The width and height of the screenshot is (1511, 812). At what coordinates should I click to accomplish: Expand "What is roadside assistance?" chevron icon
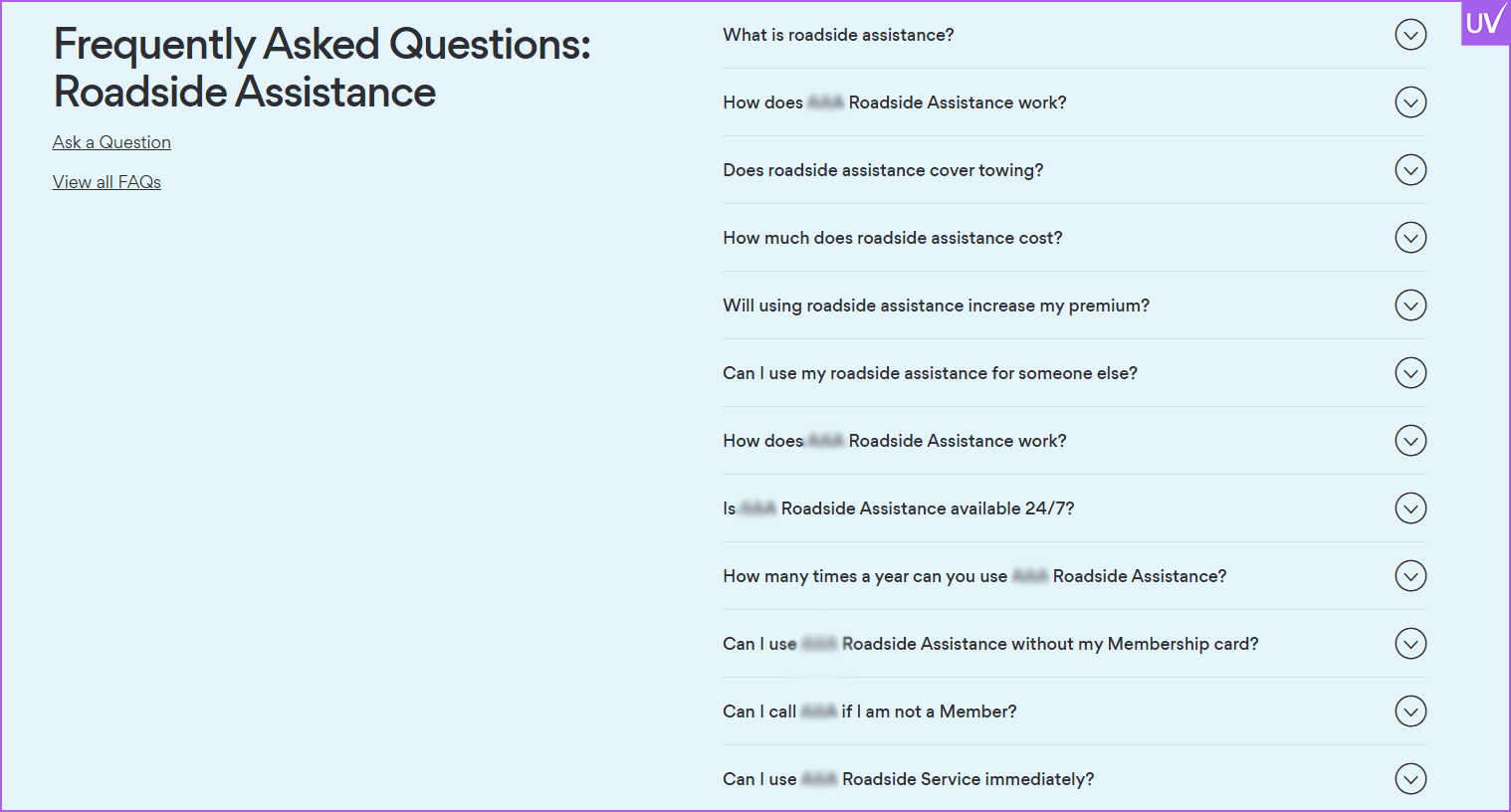tap(1410, 35)
